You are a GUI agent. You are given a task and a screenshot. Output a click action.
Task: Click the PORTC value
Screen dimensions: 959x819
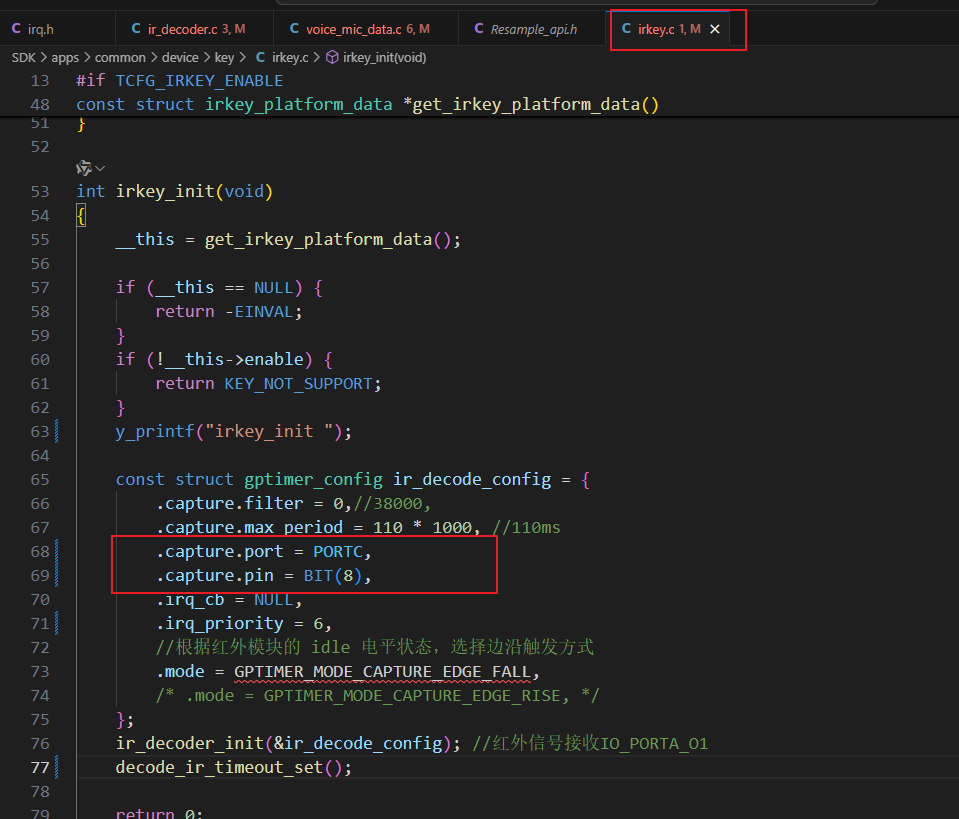pos(338,552)
